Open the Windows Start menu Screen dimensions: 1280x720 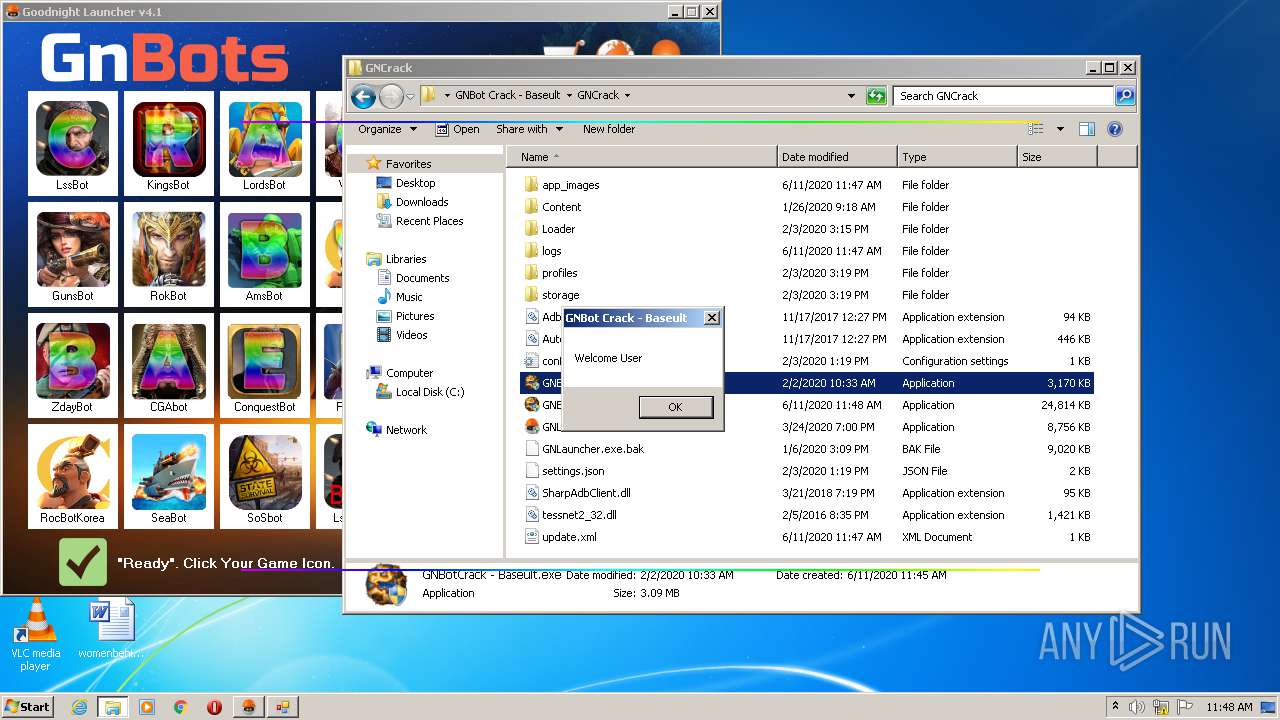click(27, 706)
